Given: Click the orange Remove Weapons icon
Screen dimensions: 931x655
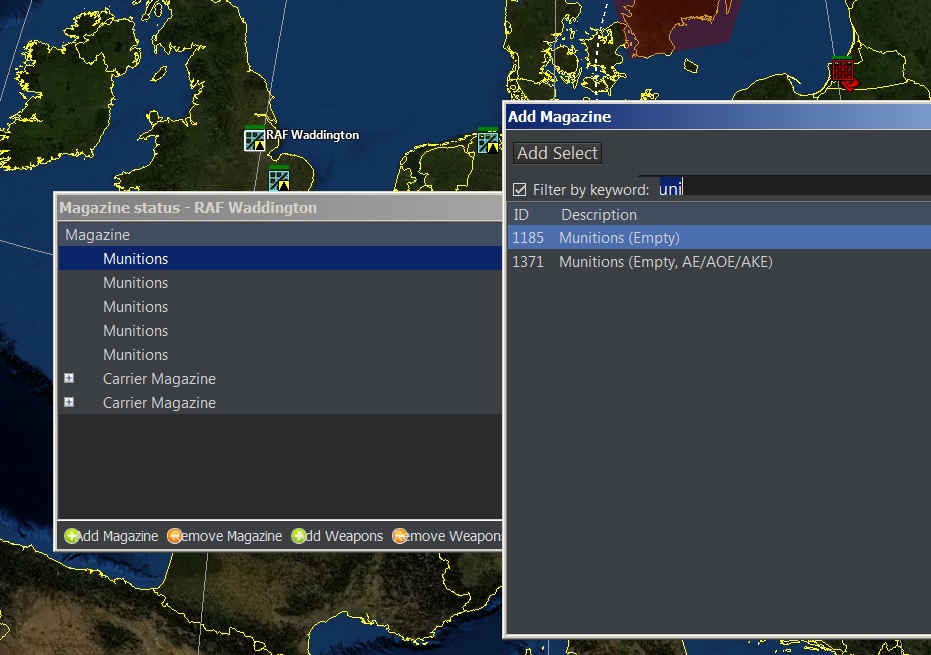Looking at the screenshot, I should point(400,536).
